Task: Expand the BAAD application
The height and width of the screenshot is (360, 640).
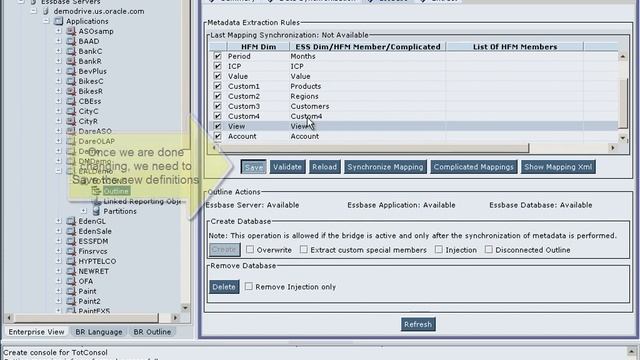Action: pyautogui.click(x=59, y=41)
